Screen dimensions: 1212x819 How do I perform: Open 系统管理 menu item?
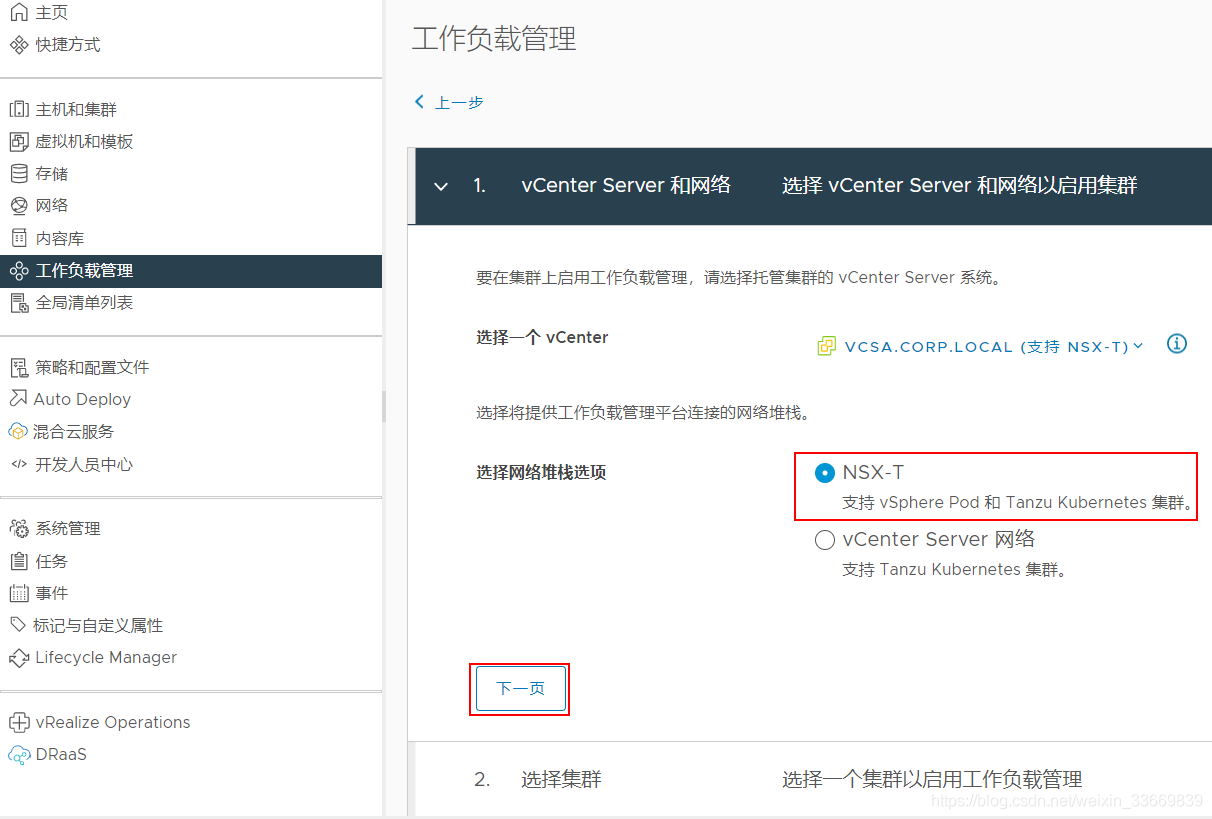pos(68,528)
